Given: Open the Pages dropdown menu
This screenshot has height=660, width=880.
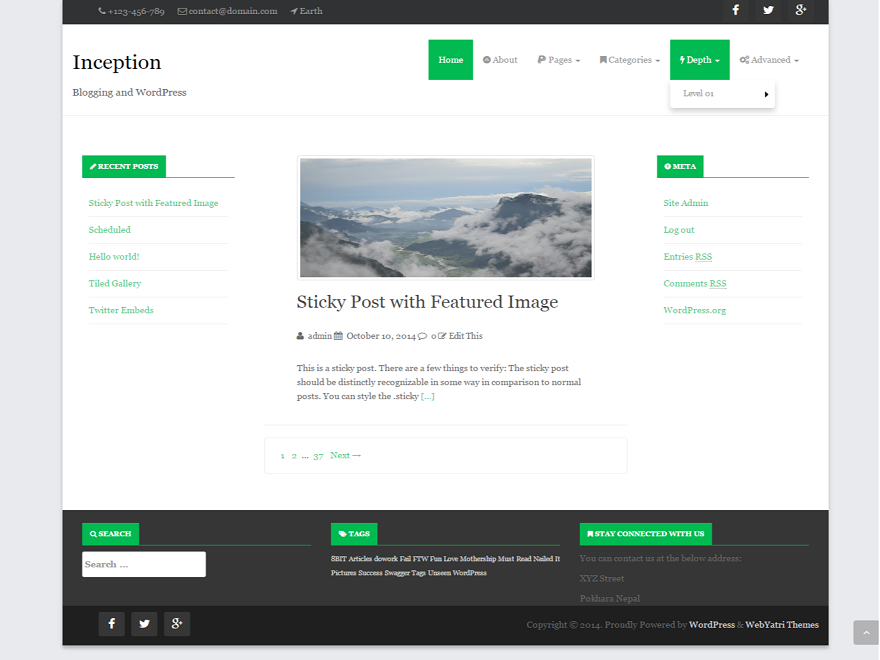Looking at the screenshot, I should (558, 59).
